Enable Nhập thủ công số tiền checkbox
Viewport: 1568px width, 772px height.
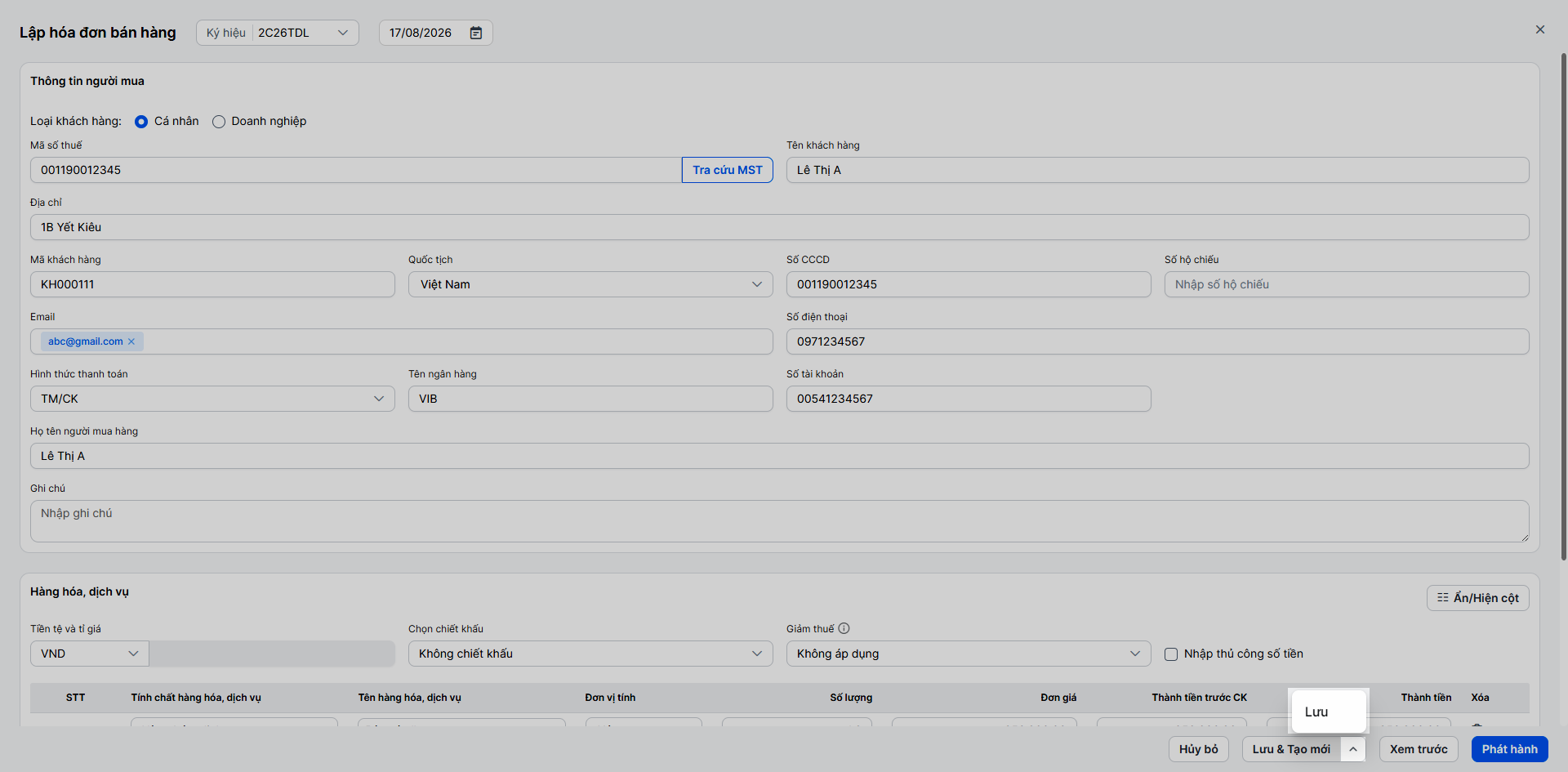point(1171,654)
